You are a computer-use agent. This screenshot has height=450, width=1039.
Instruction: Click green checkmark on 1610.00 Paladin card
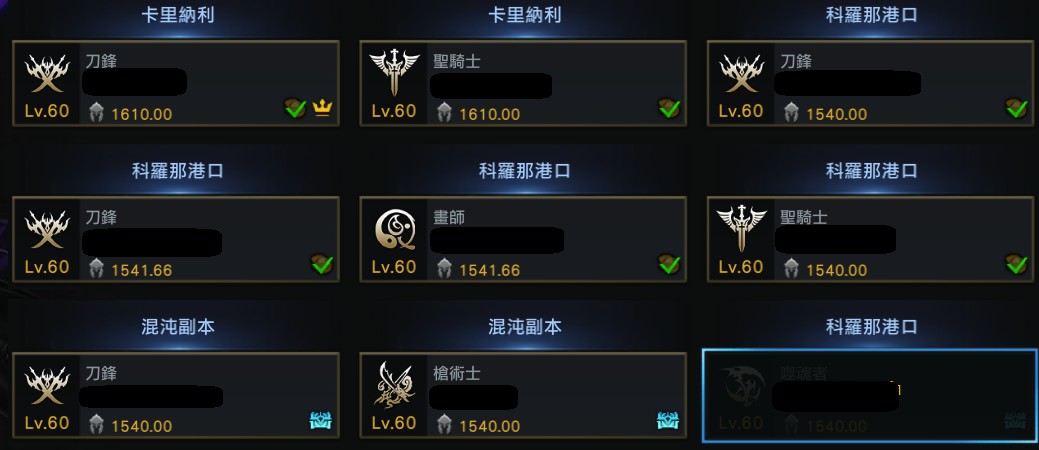click(669, 108)
